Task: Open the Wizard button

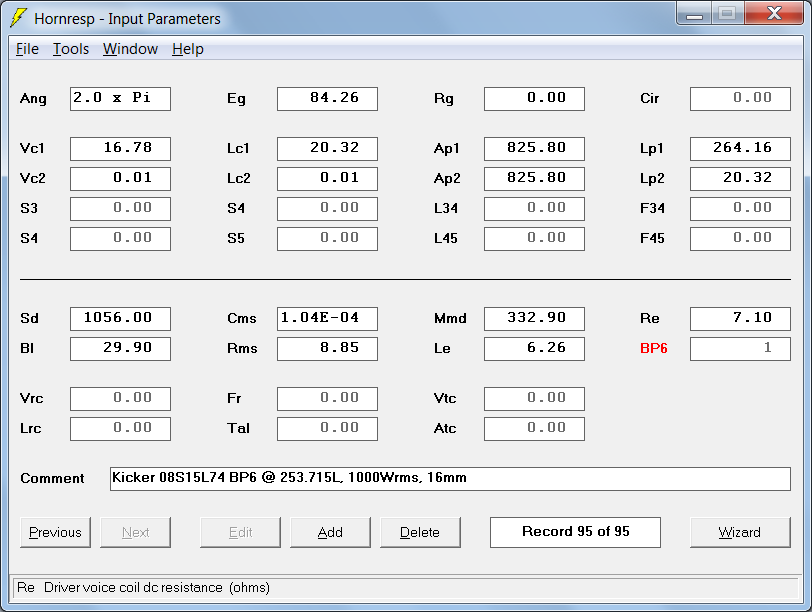Action: [x=740, y=532]
